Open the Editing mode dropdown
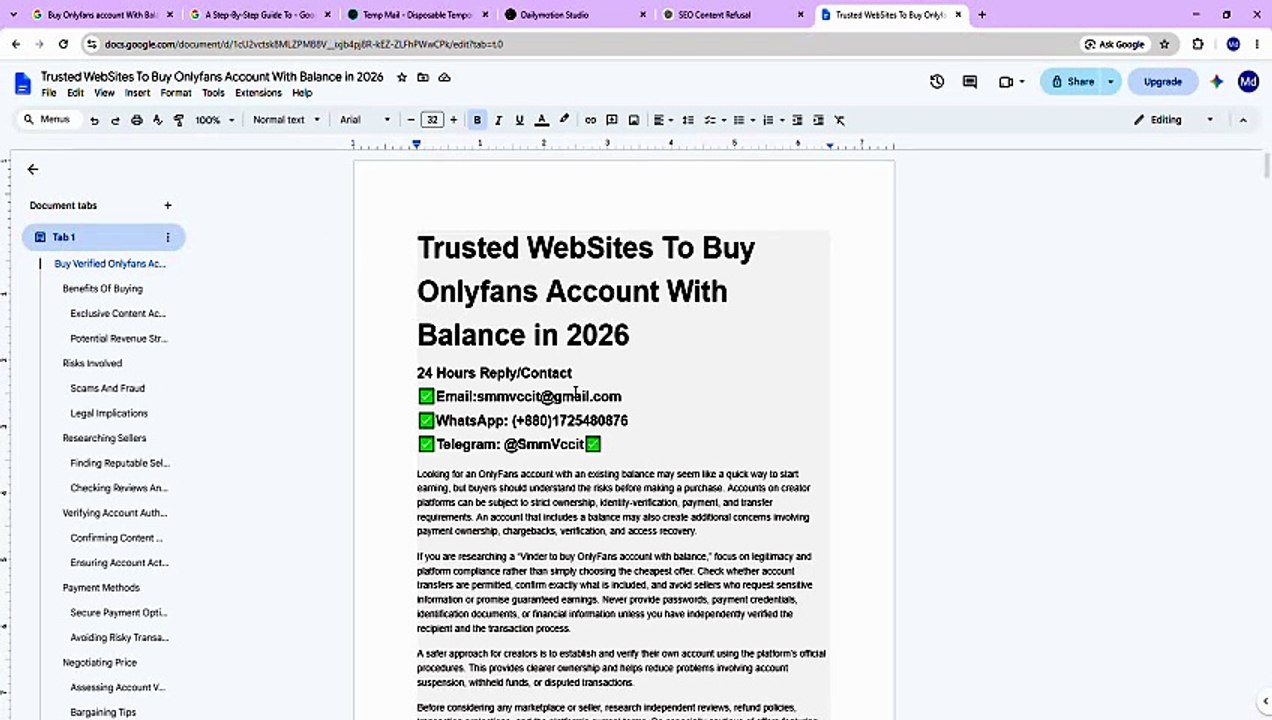The image size is (1272, 720). (x=1173, y=120)
